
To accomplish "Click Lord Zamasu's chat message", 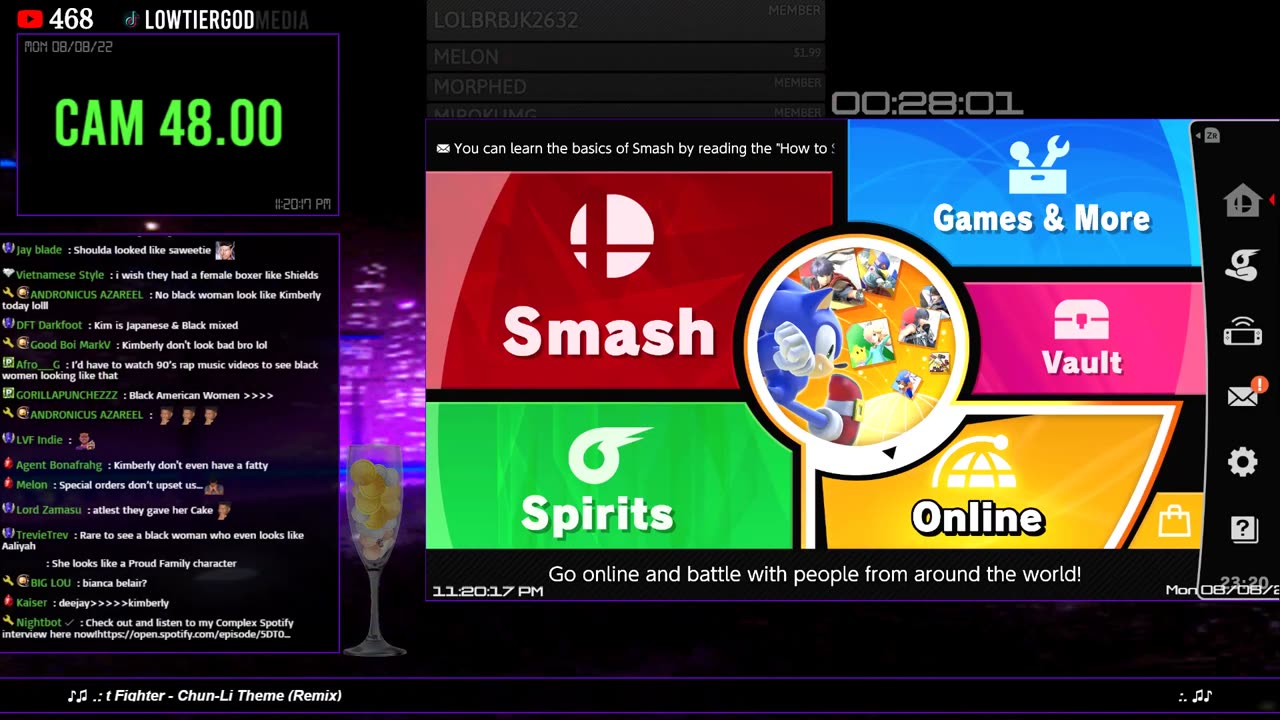I will 118,510.
